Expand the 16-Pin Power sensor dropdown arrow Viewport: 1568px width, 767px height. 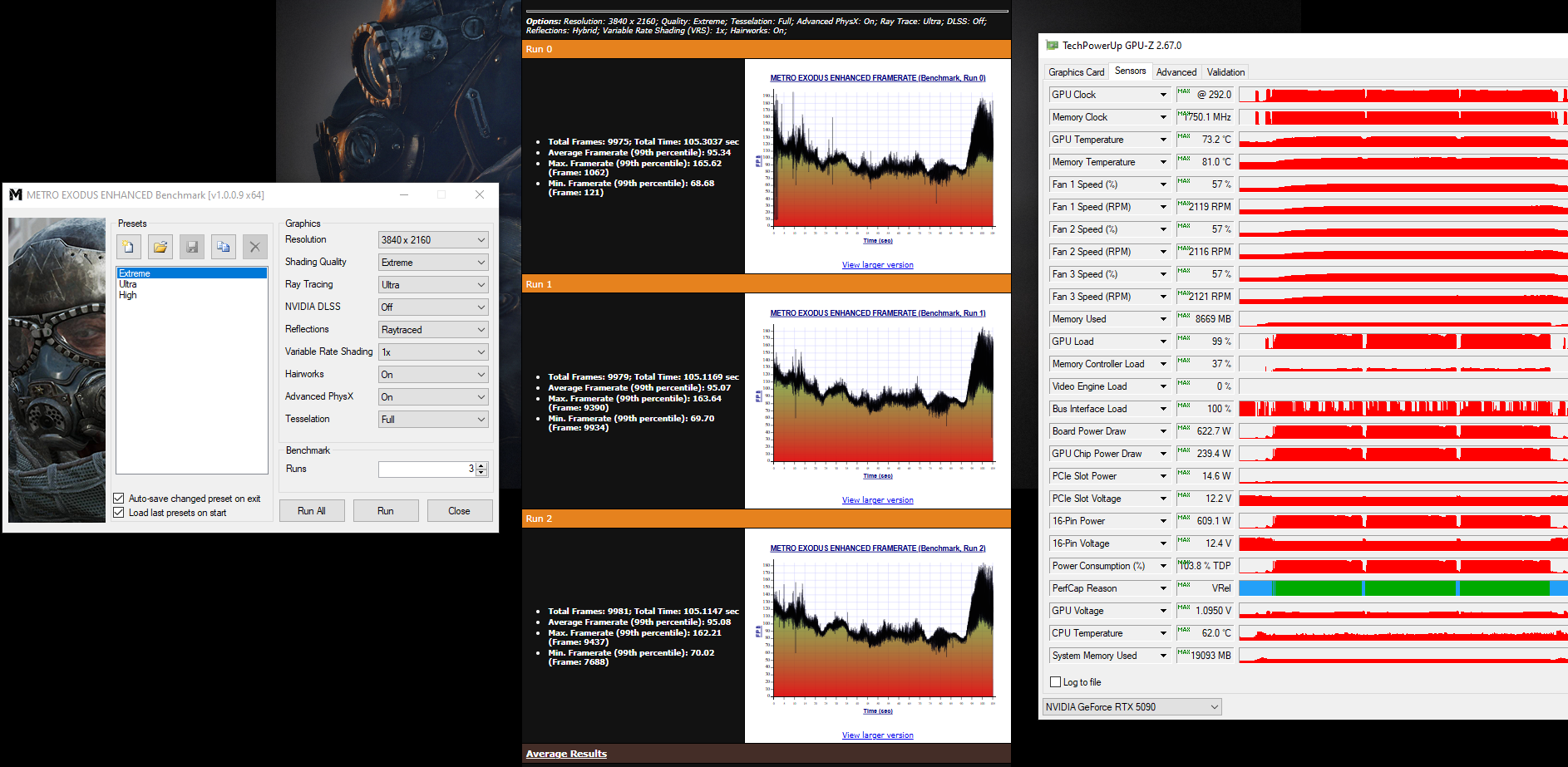click(1163, 521)
